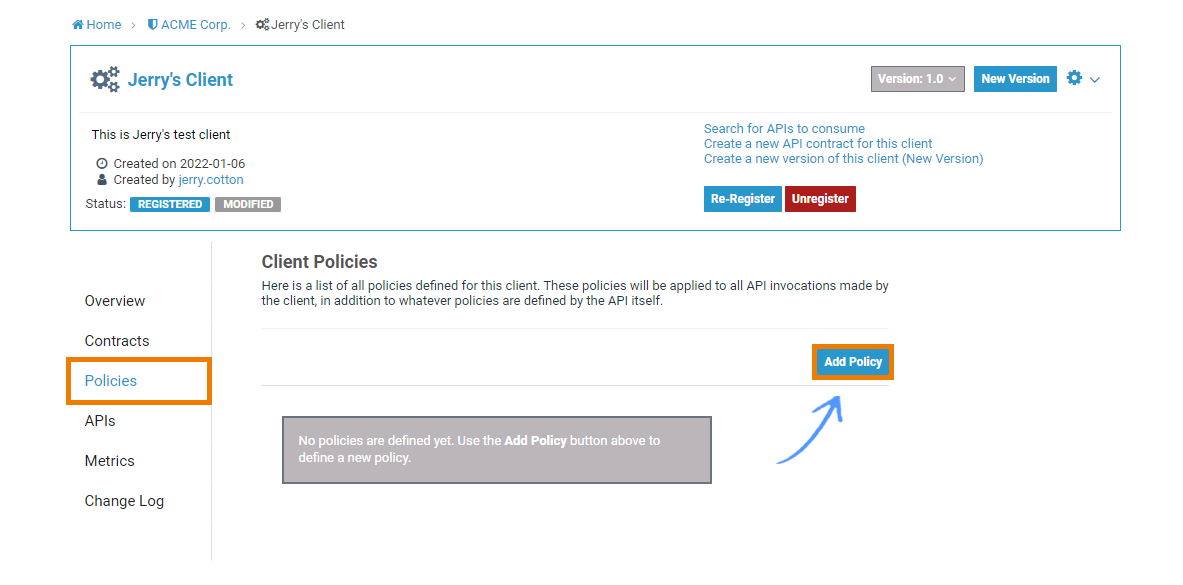1183x585 pixels.
Task: Click the clock icon next to creation date
Action: pos(103,163)
